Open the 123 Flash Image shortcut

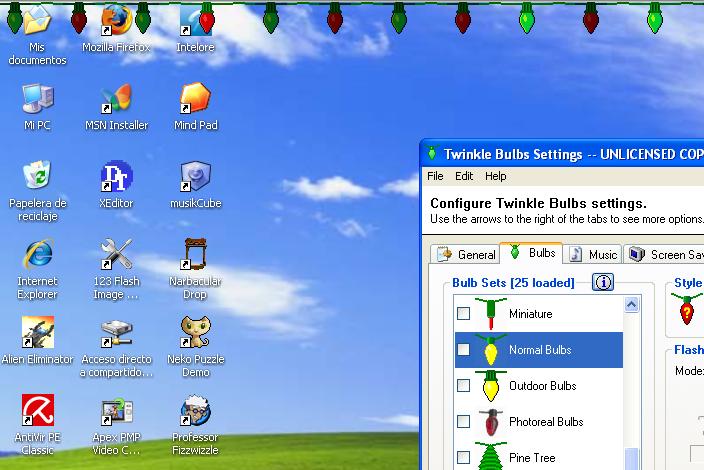(x=116, y=254)
